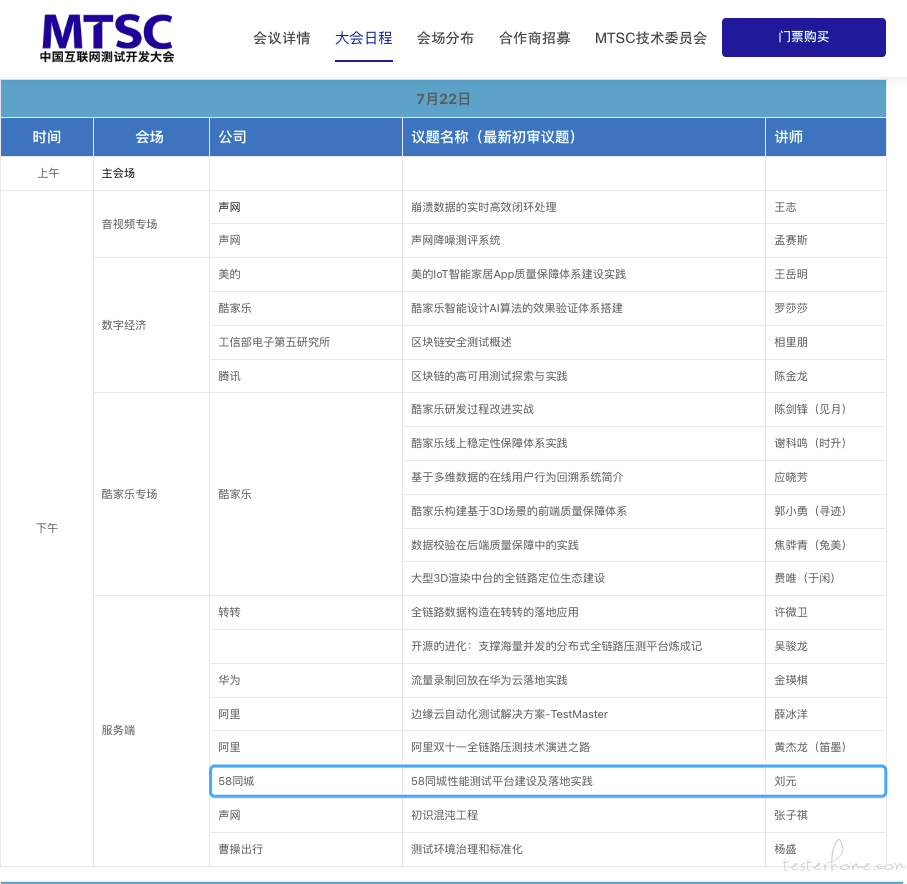Click speaker name 应晓芳
The image size is (907, 884).
(791, 477)
